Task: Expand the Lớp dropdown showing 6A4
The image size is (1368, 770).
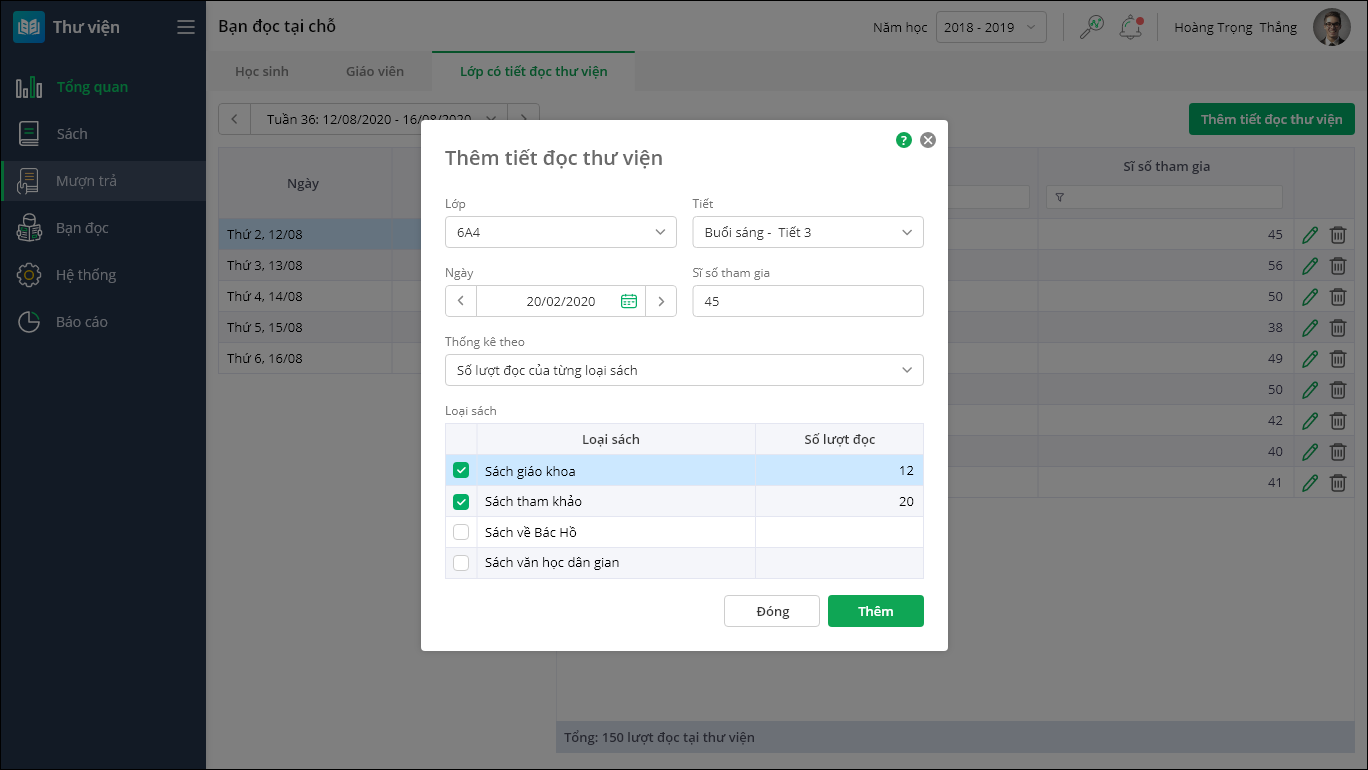Action: coord(560,232)
